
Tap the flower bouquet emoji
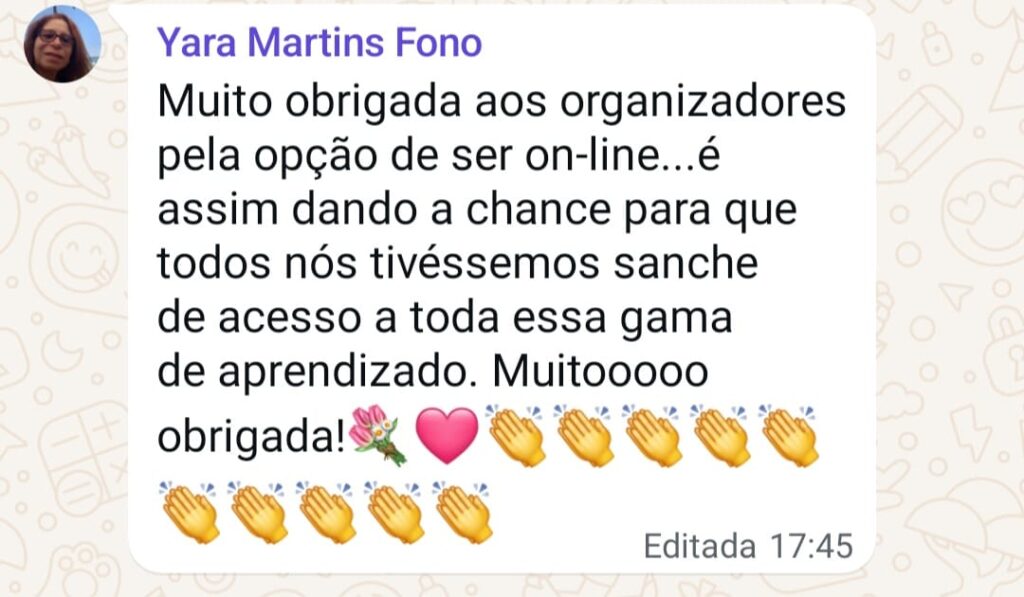[x=378, y=435]
